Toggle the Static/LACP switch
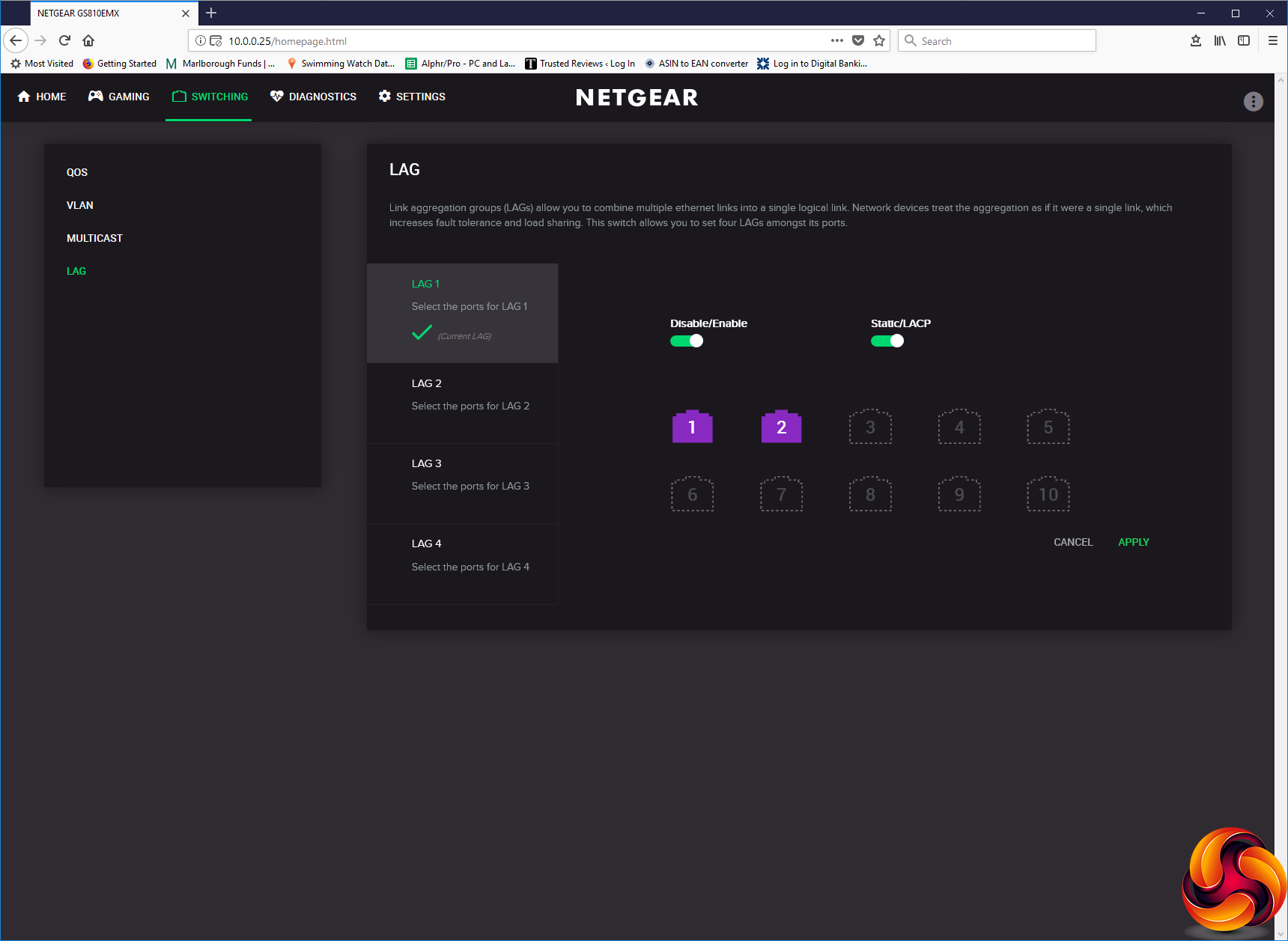The image size is (1288, 941). click(887, 341)
